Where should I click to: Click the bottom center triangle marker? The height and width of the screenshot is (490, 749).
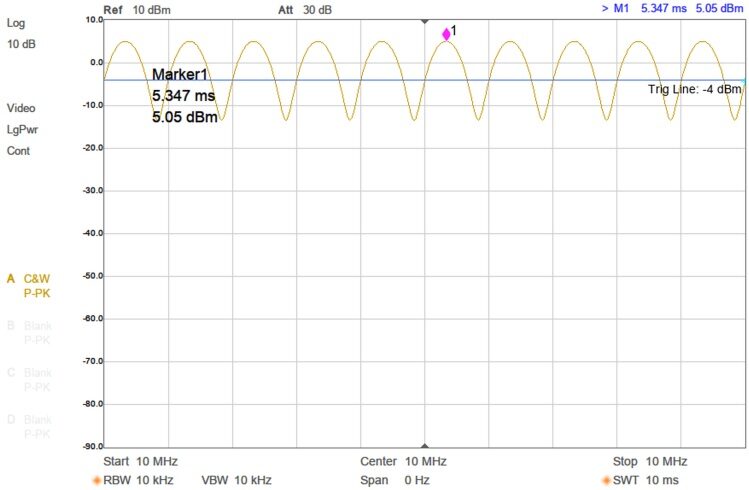coord(425,446)
